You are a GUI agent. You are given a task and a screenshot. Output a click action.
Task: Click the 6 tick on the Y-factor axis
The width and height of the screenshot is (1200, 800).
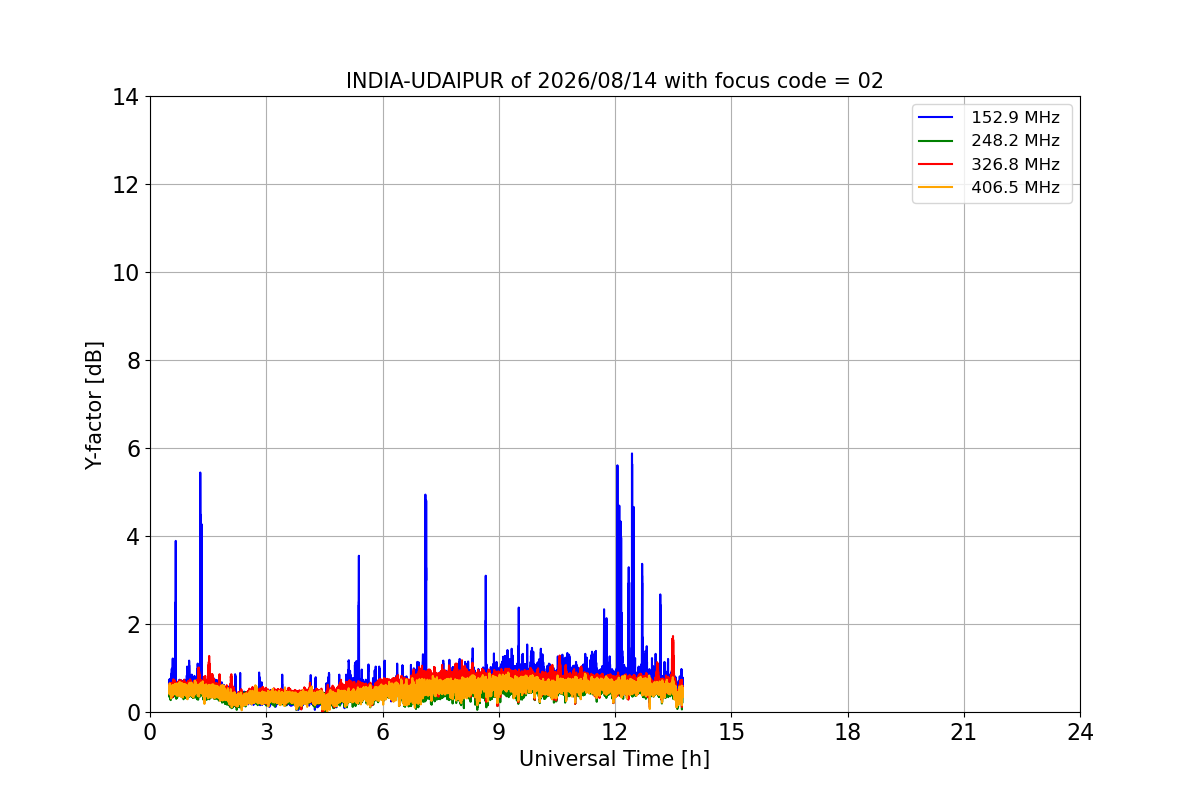[131, 448]
